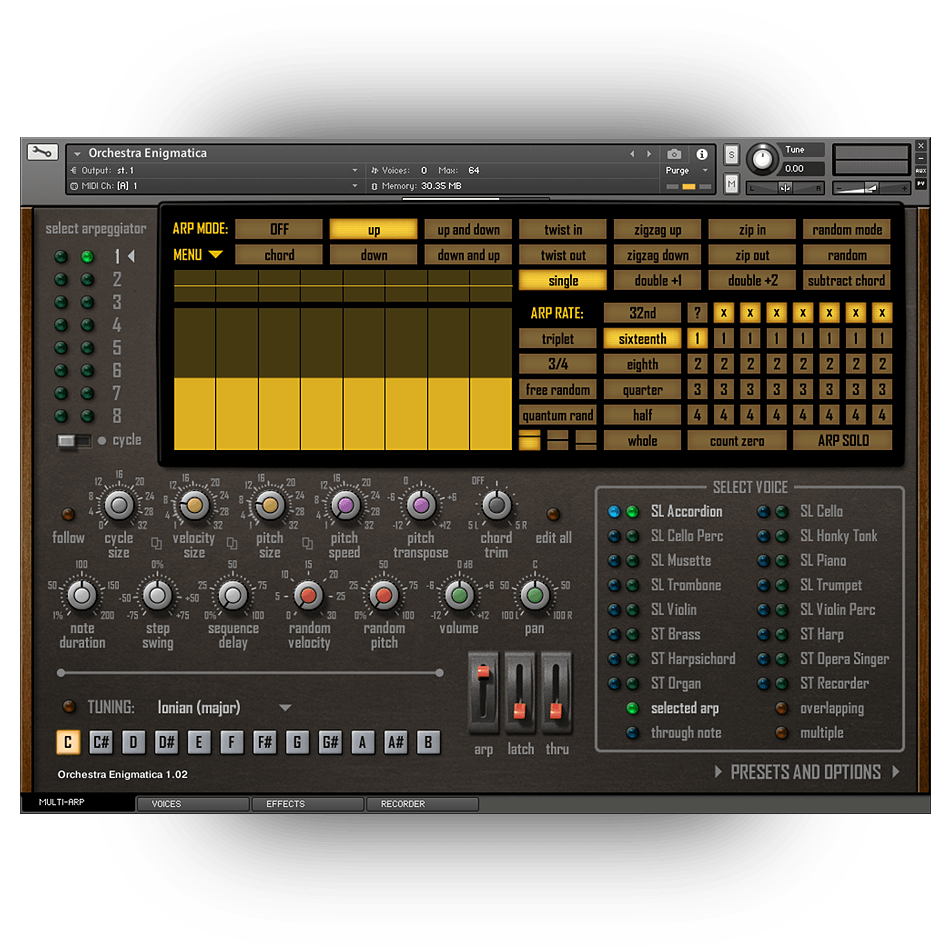
Task: Switch to the VOICES tab
Action: pyautogui.click(x=193, y=804)
